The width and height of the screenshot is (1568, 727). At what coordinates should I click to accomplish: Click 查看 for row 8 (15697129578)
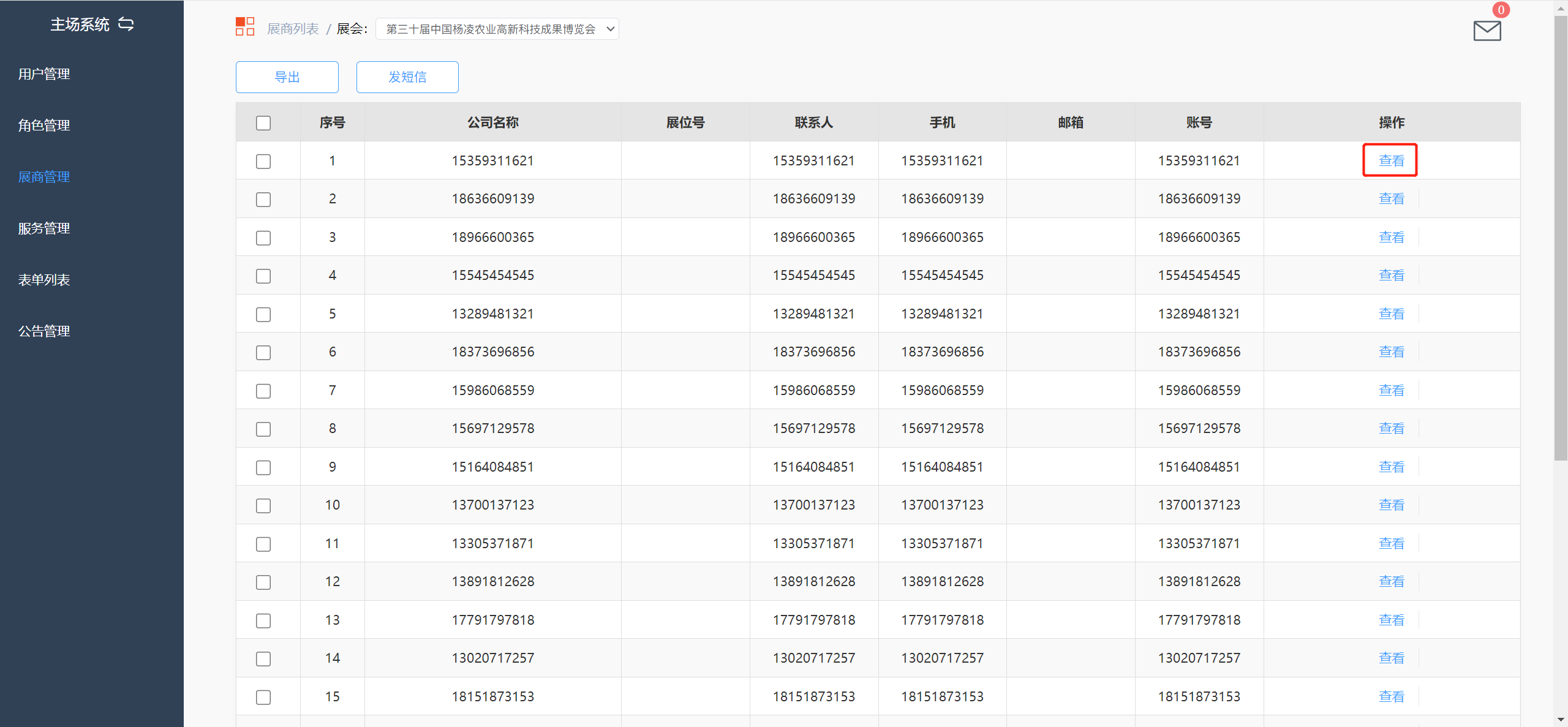pyautogui.click(x=1391, y=428)
